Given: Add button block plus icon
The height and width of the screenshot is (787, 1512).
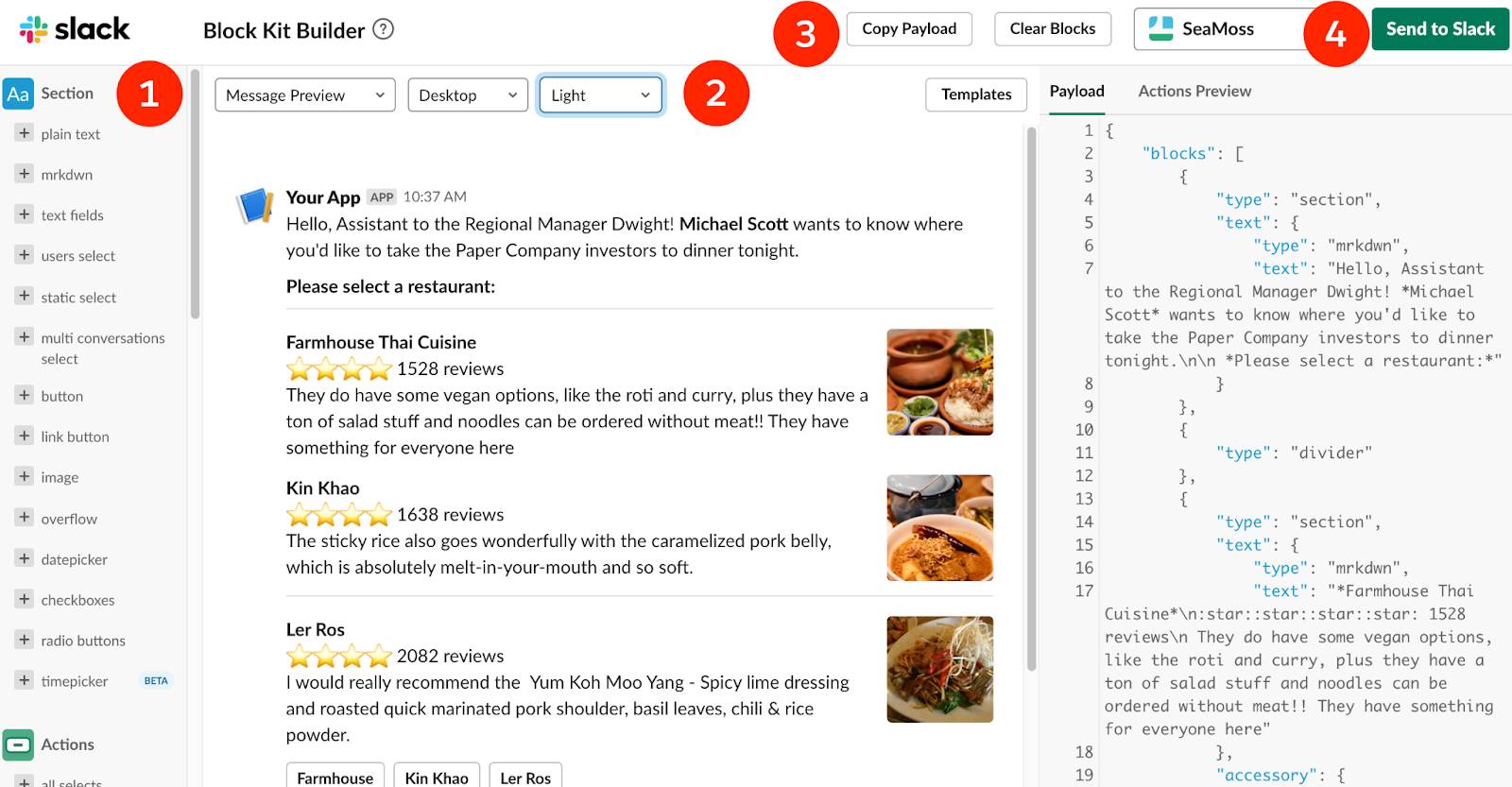Looking at the screenshot, I should pyautogui.click(x=25, y=395).
